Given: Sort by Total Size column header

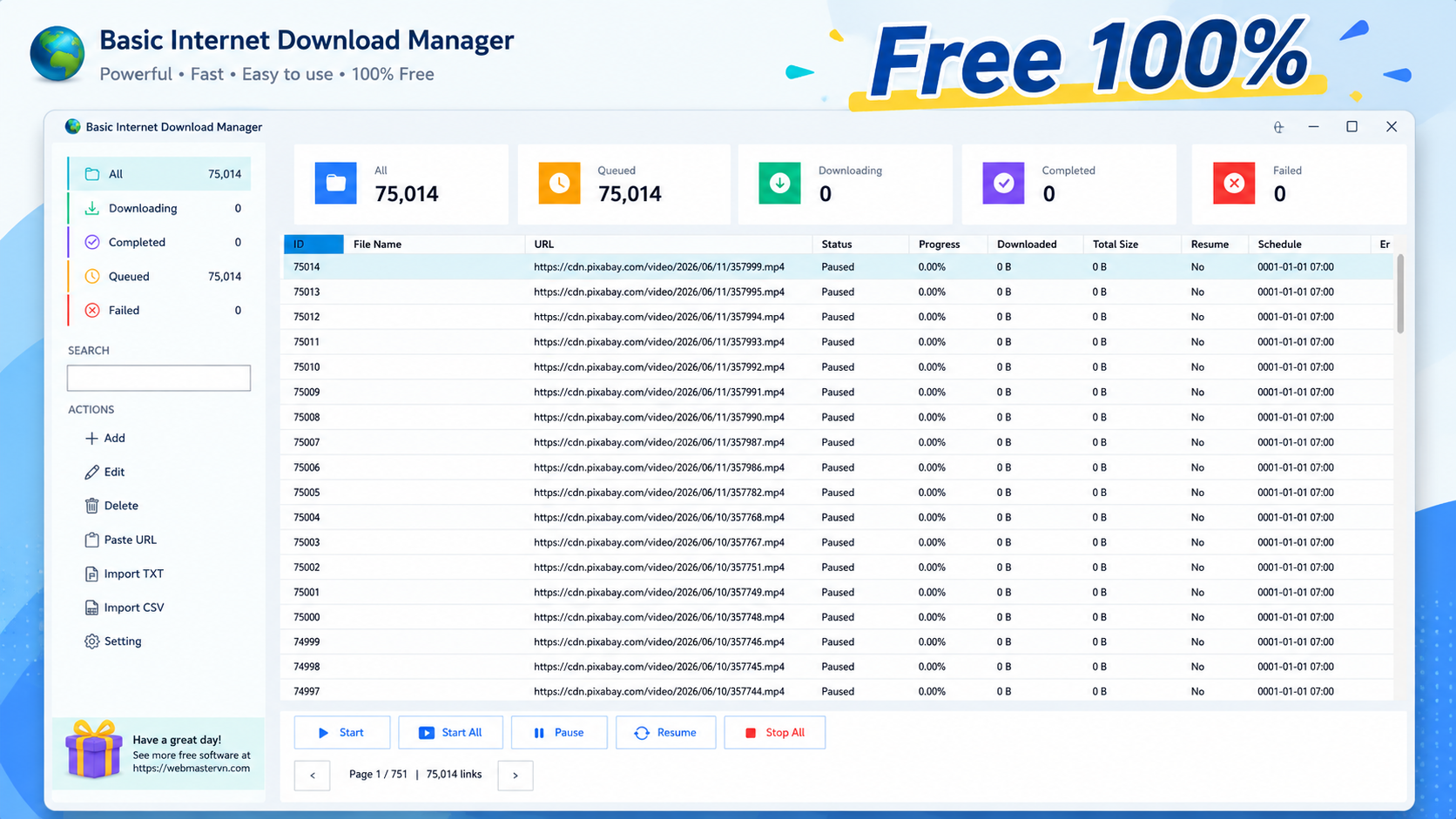Looking at the screenshot, I should point(1131,245).
